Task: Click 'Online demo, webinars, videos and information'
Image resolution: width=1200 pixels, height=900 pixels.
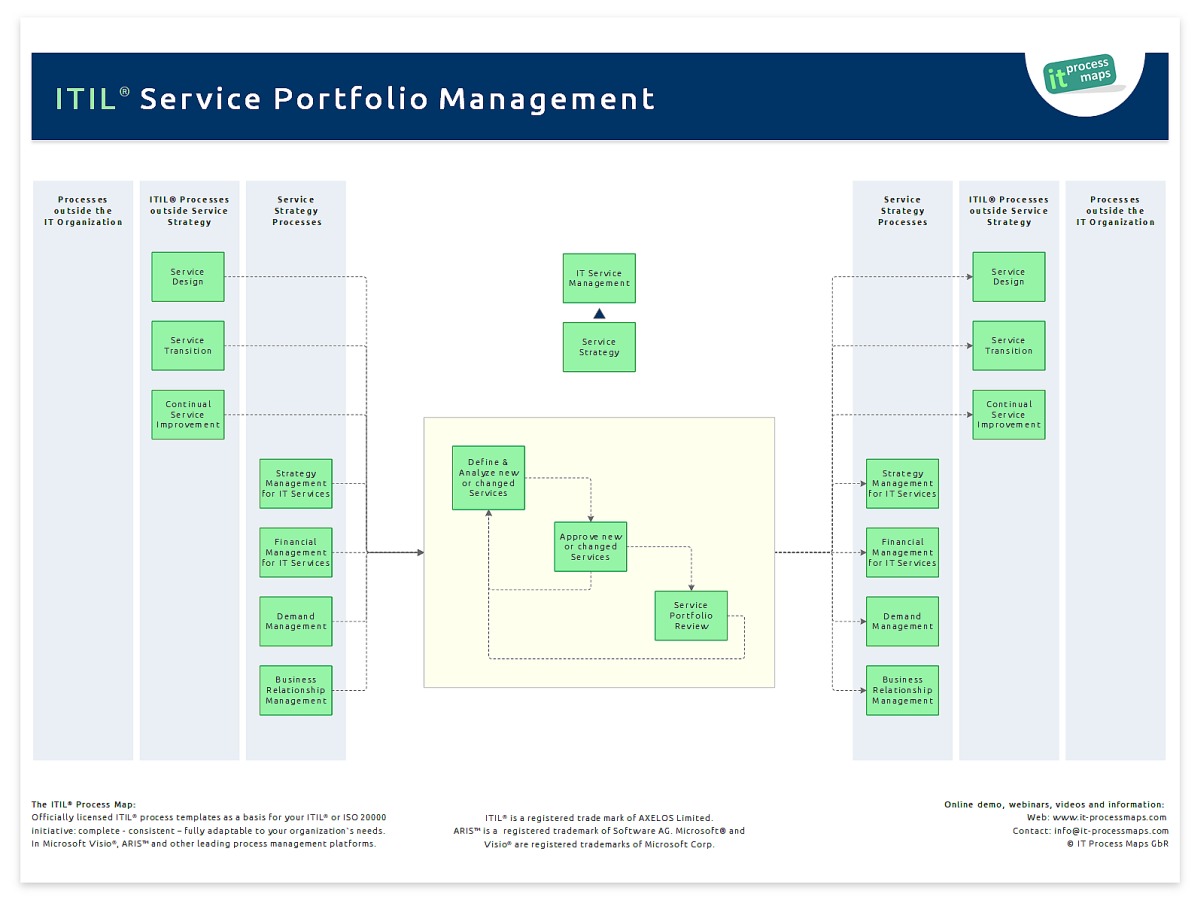Action: [x=1055, y=805]
